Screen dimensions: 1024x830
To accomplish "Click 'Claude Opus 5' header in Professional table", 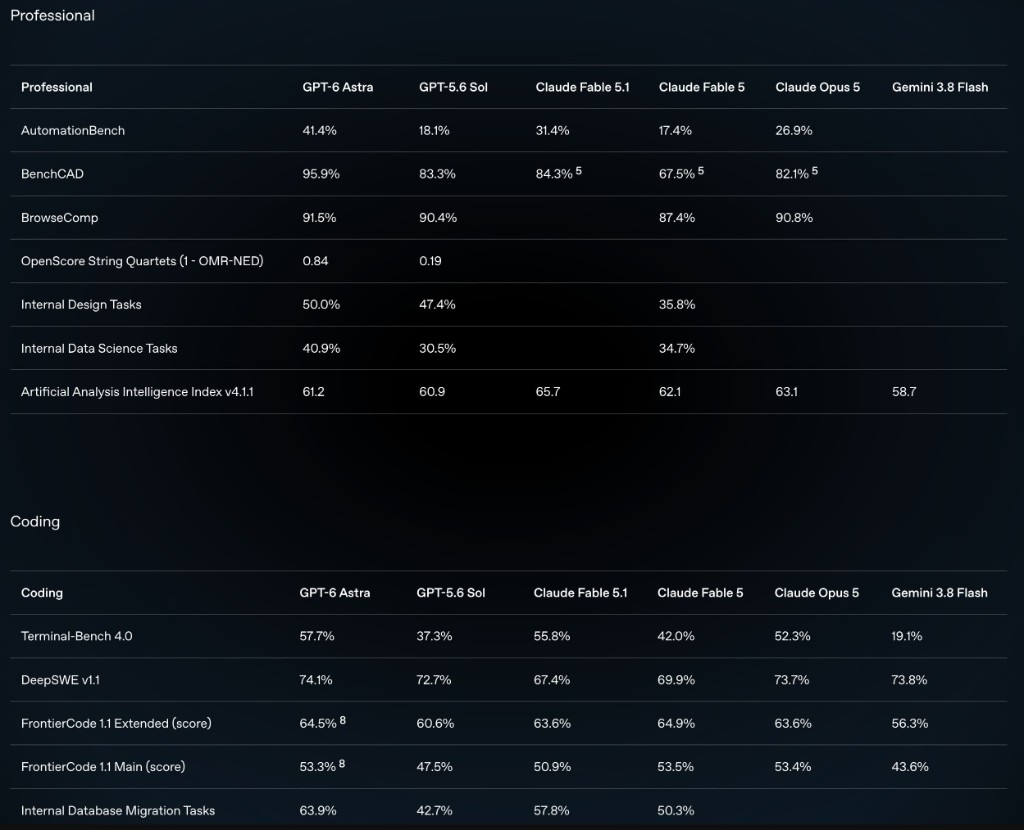I will (818, 87).
